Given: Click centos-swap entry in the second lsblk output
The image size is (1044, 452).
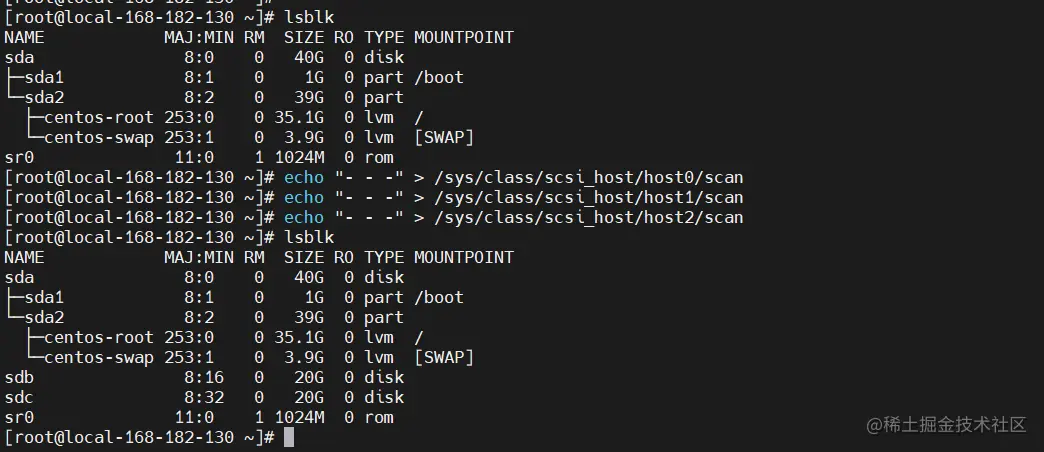Looking at the screenshot, I should point(99,357).
